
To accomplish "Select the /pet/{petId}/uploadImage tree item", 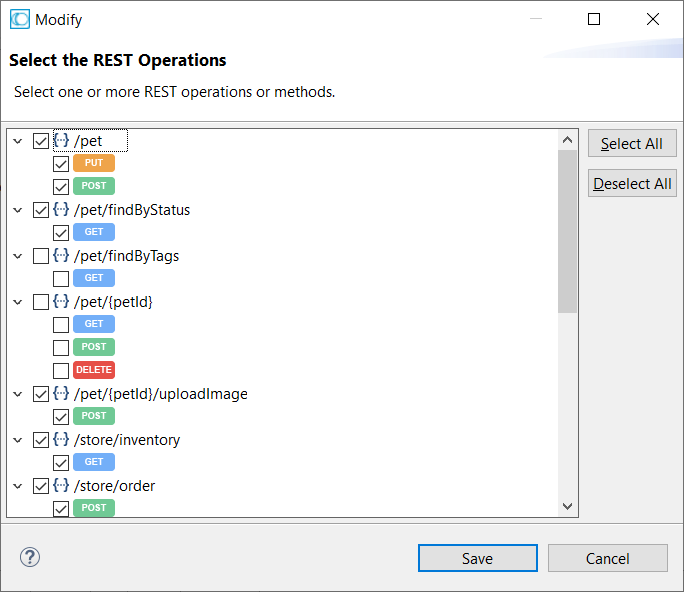I will [x=160, y=394].
